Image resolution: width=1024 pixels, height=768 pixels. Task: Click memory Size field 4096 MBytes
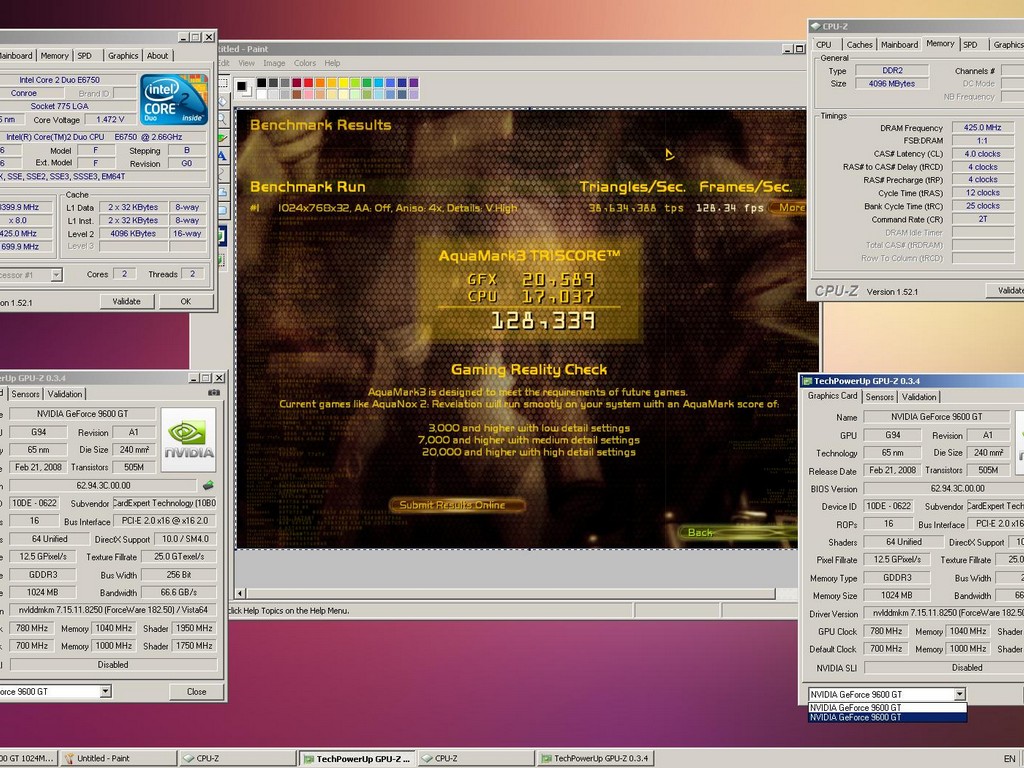[892, 84]
